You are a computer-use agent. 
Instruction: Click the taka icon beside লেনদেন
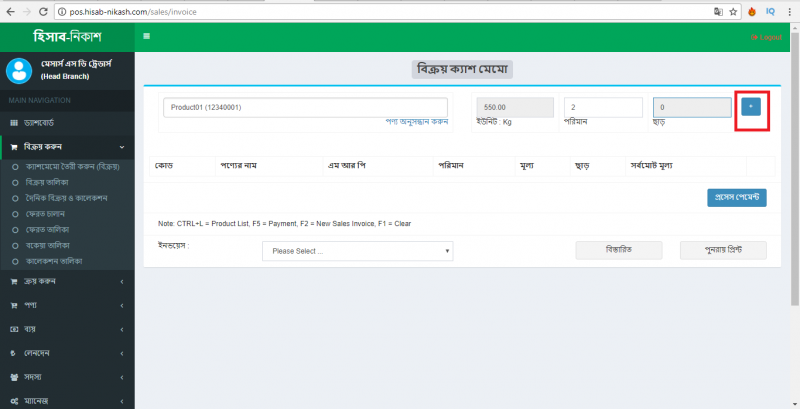(x=13, y=353)
